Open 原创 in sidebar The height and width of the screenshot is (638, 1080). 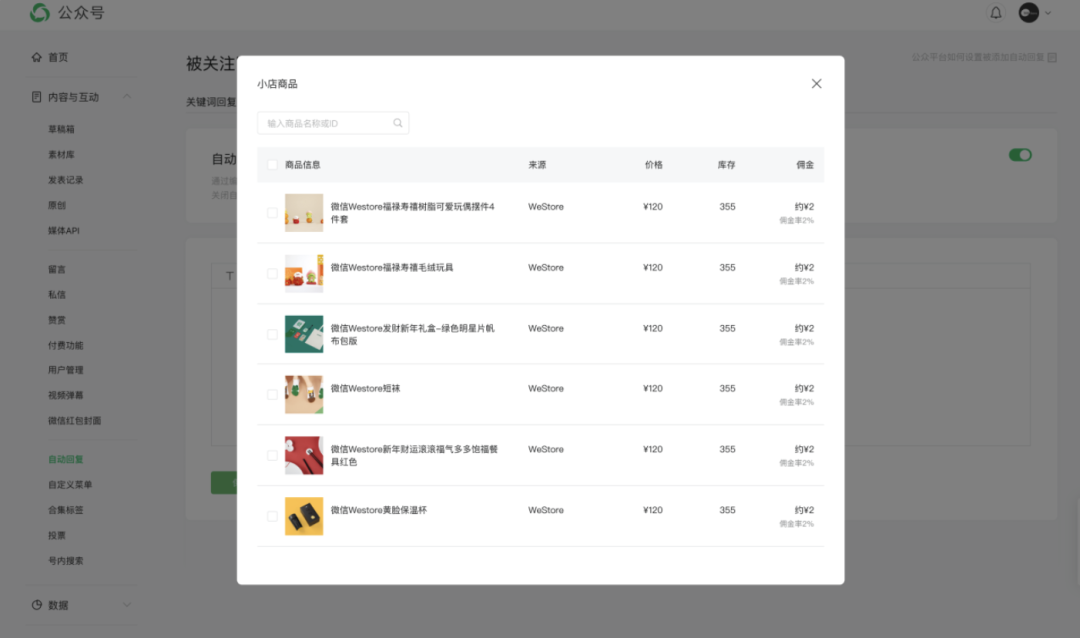click(56, 205)
